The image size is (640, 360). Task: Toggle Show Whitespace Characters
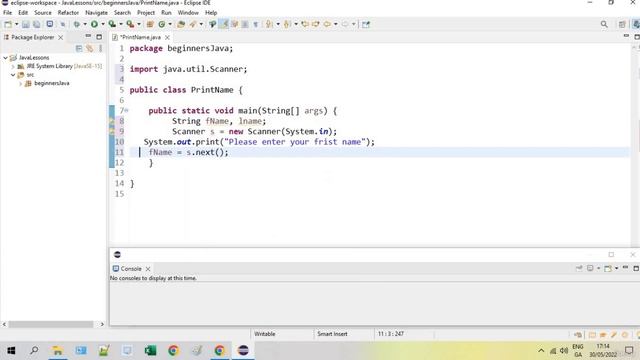(256, 24)
